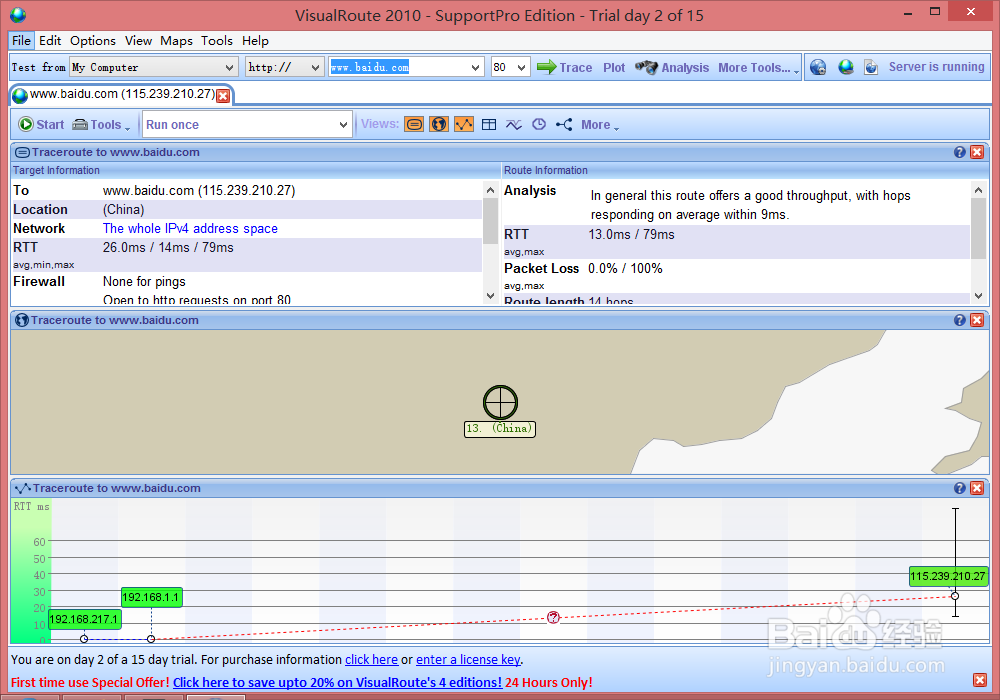Open the Maps menu
Viewport: 1000px width, 700px height.
click(x=176, y=41)
